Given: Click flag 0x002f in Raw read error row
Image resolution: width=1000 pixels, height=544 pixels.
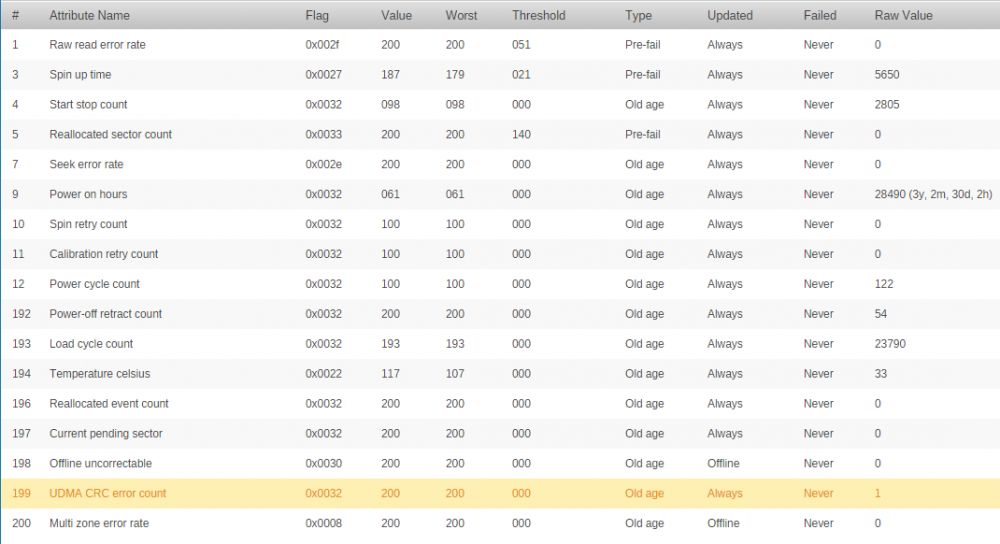Looking at the screenshot, I should coord(322,45).
